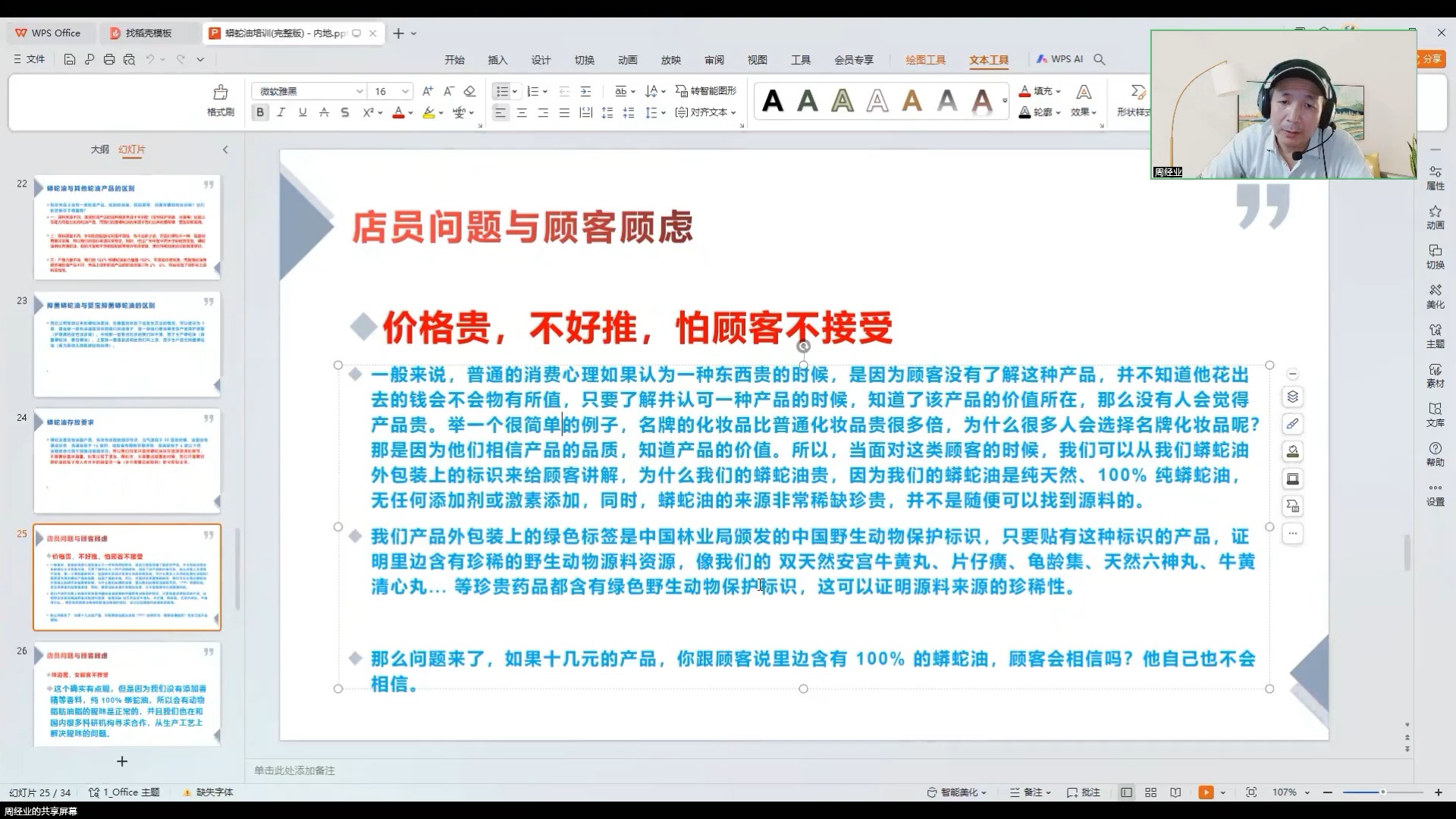Open 动画 animation side panel icon
Screen dimensions: 1456x819
click(1435, 218)
